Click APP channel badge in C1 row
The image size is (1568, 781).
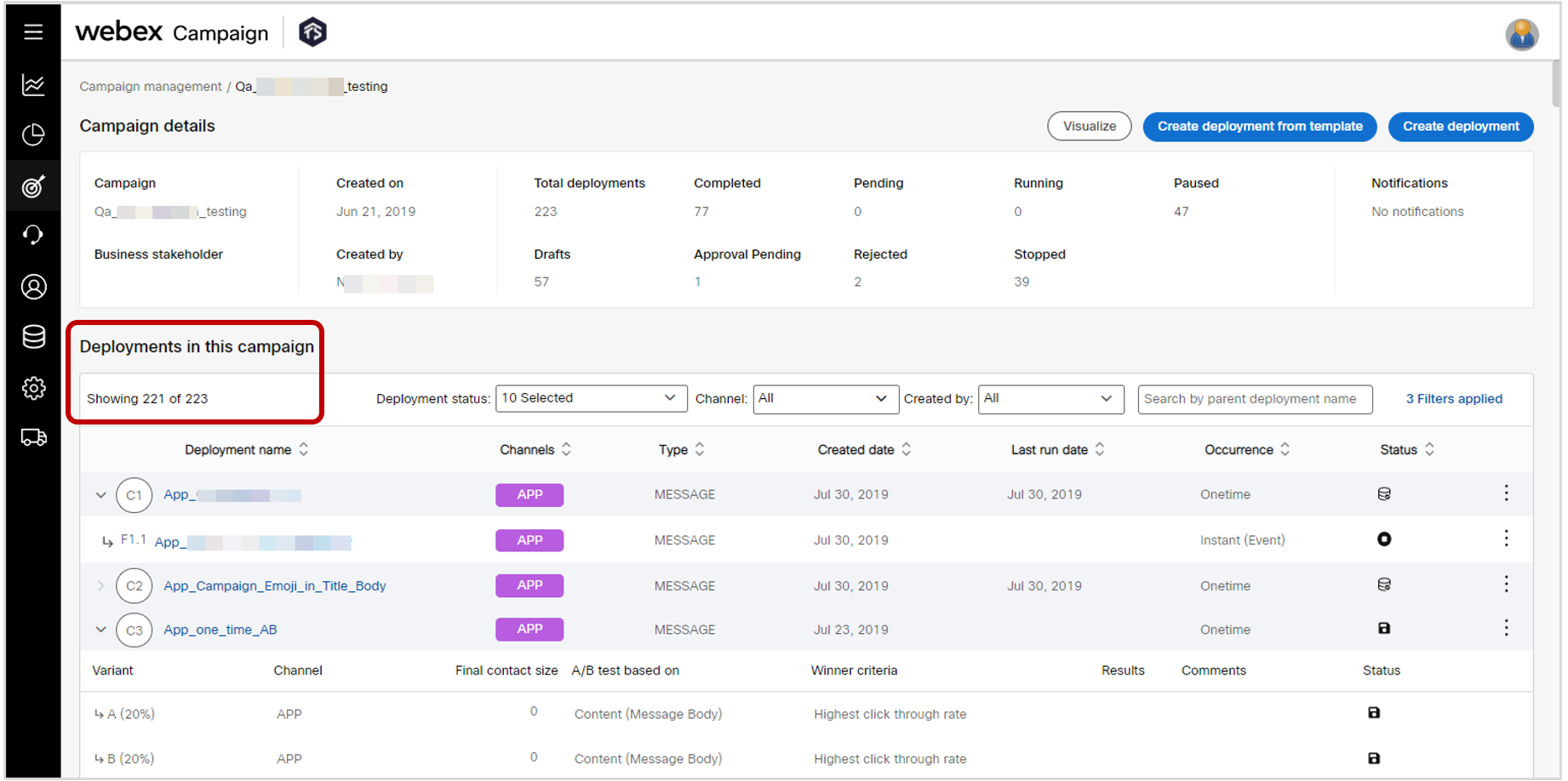pos(529,495)
